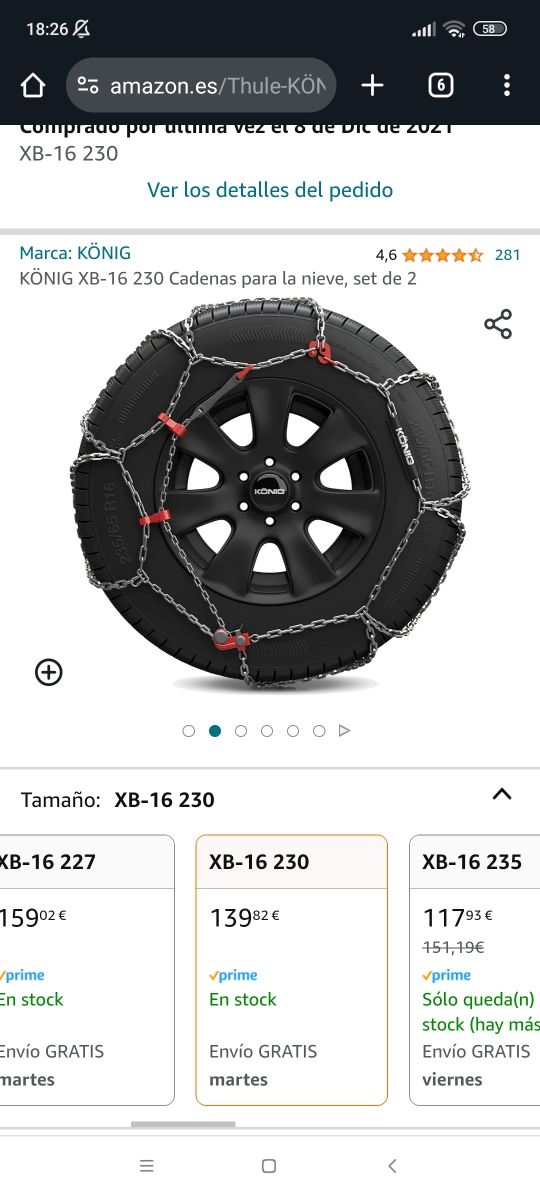Open a new tab with plus icon
Screen dimensions: 540x1200
point(372,85)
